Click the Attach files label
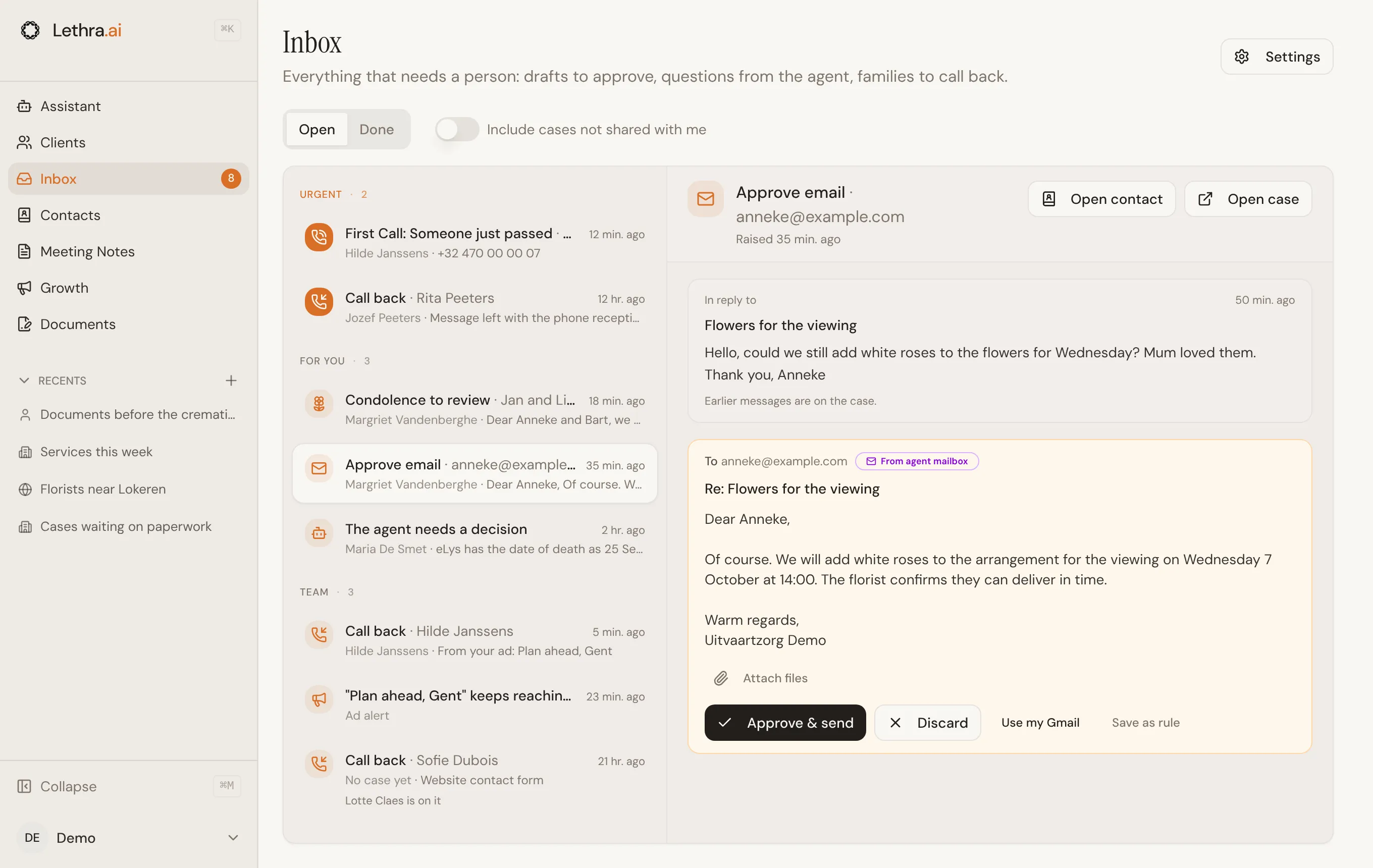Image resolution: width=1373 pixels, height=868 pixels. coord(775,678)
